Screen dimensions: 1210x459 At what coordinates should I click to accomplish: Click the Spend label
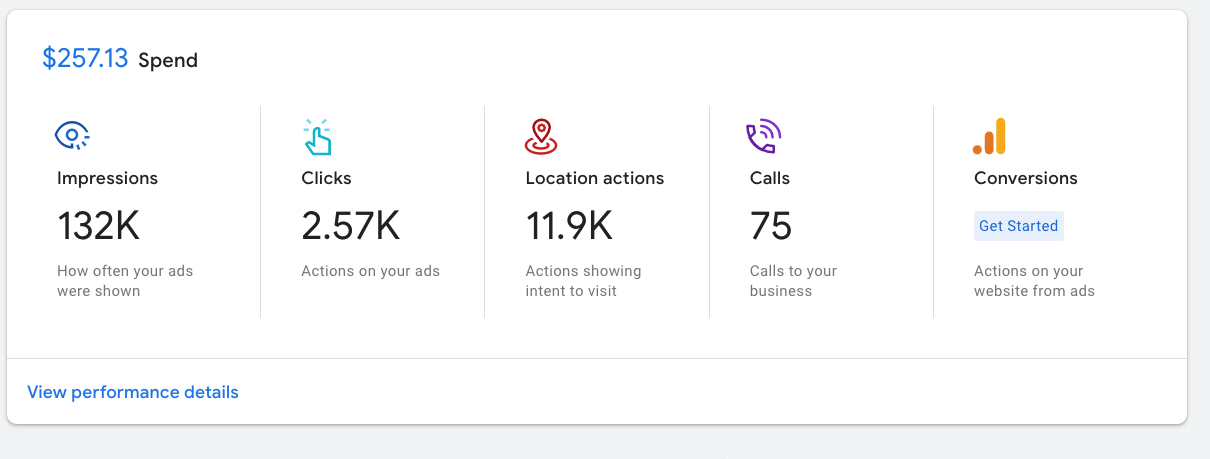[168, 61]
